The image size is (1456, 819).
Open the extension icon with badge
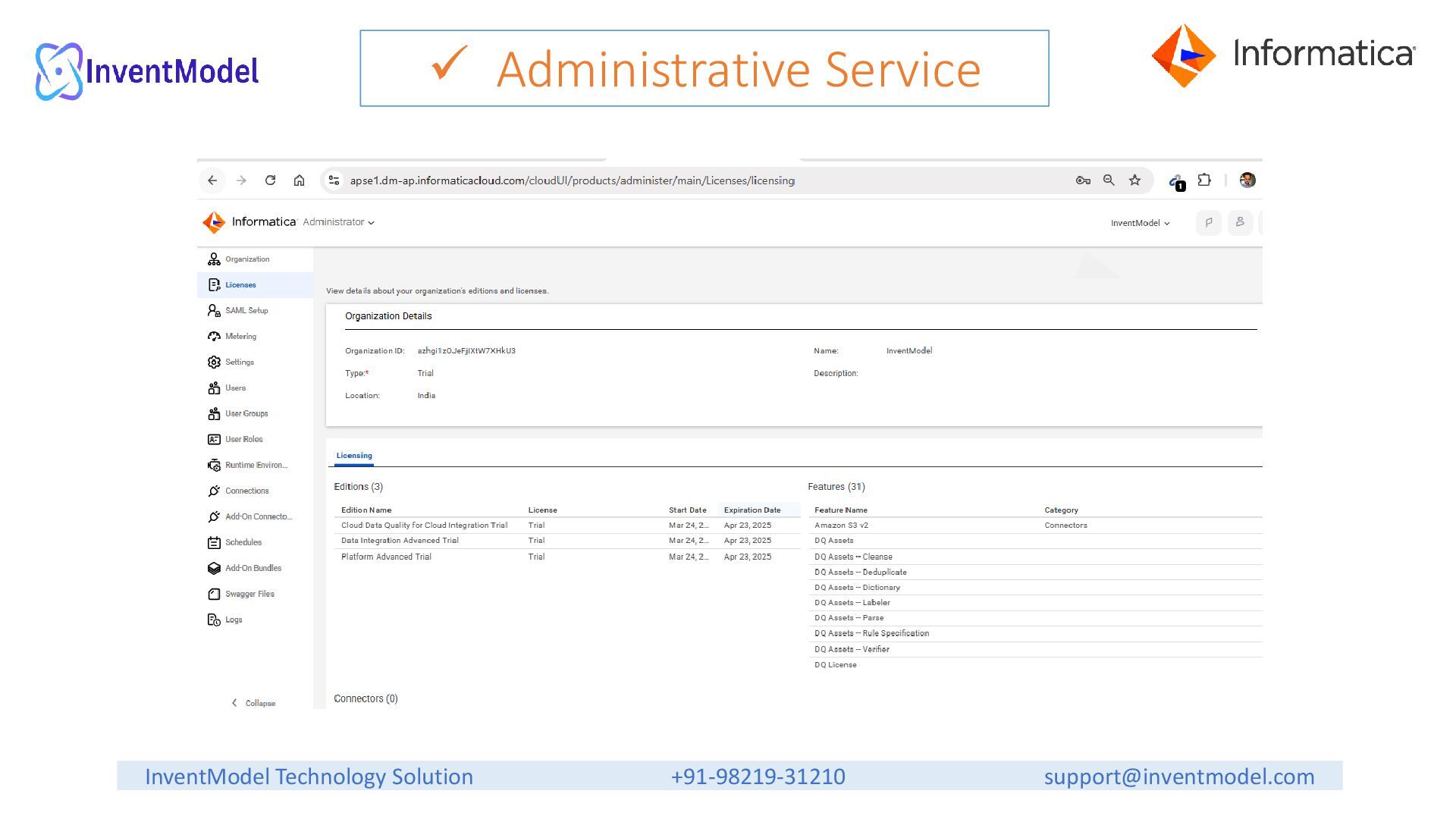[1176, 182]
